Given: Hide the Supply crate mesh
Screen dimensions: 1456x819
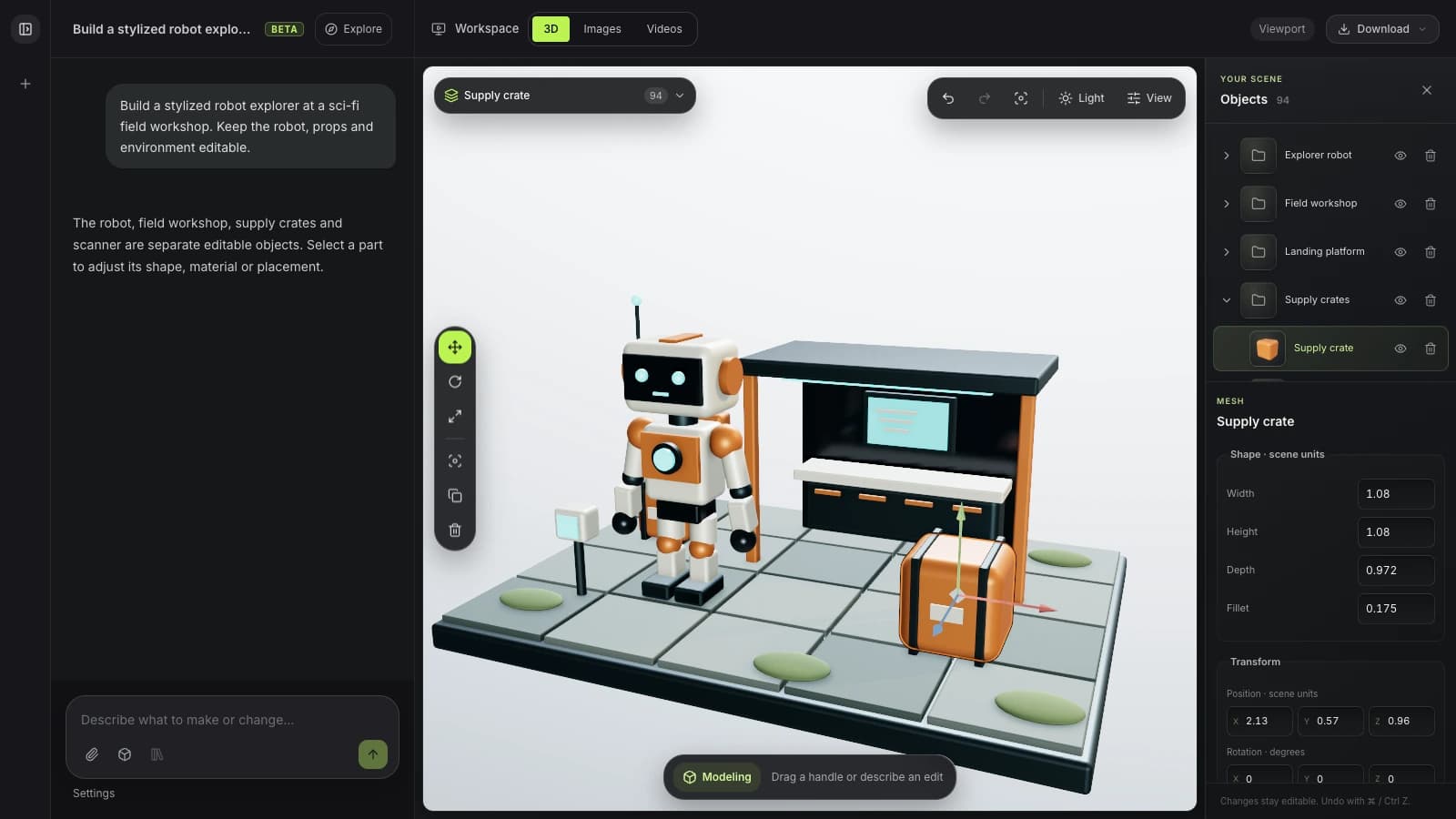Looking at the screenshot, I should [1400, 349].
